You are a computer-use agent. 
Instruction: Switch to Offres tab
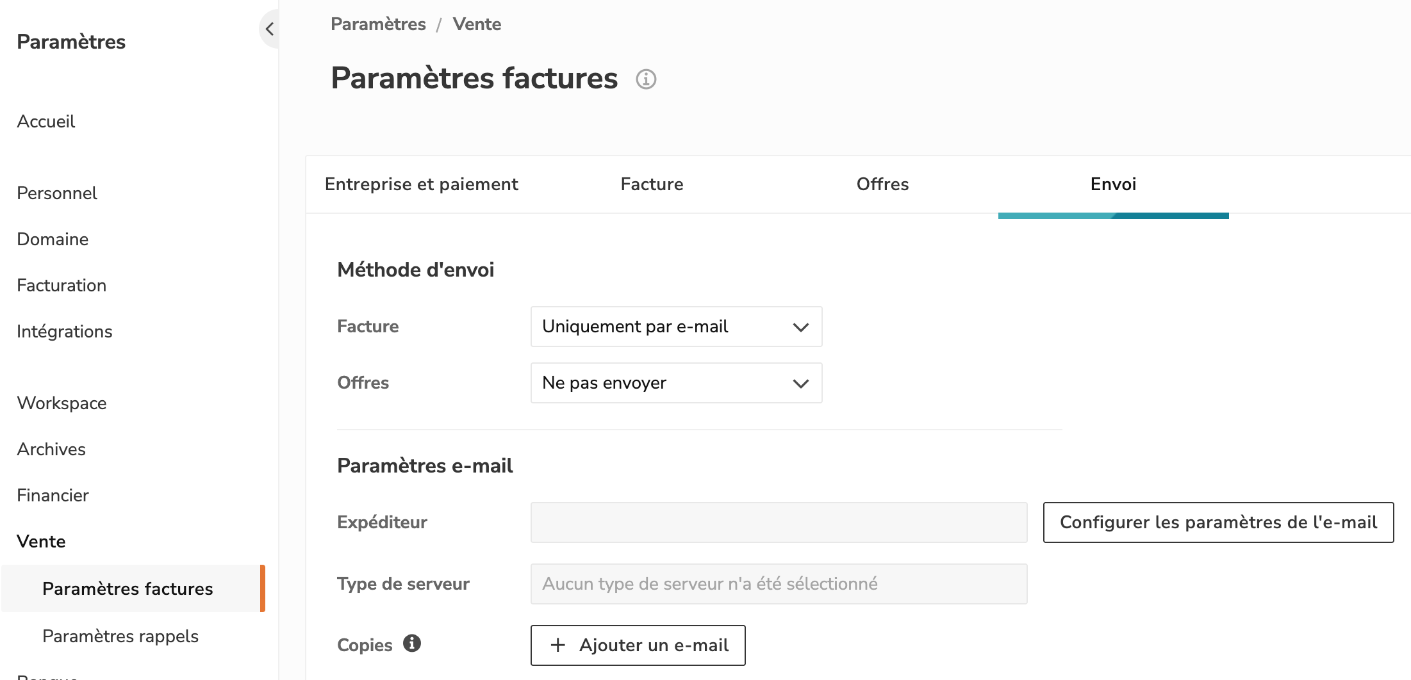click(883, 184)
